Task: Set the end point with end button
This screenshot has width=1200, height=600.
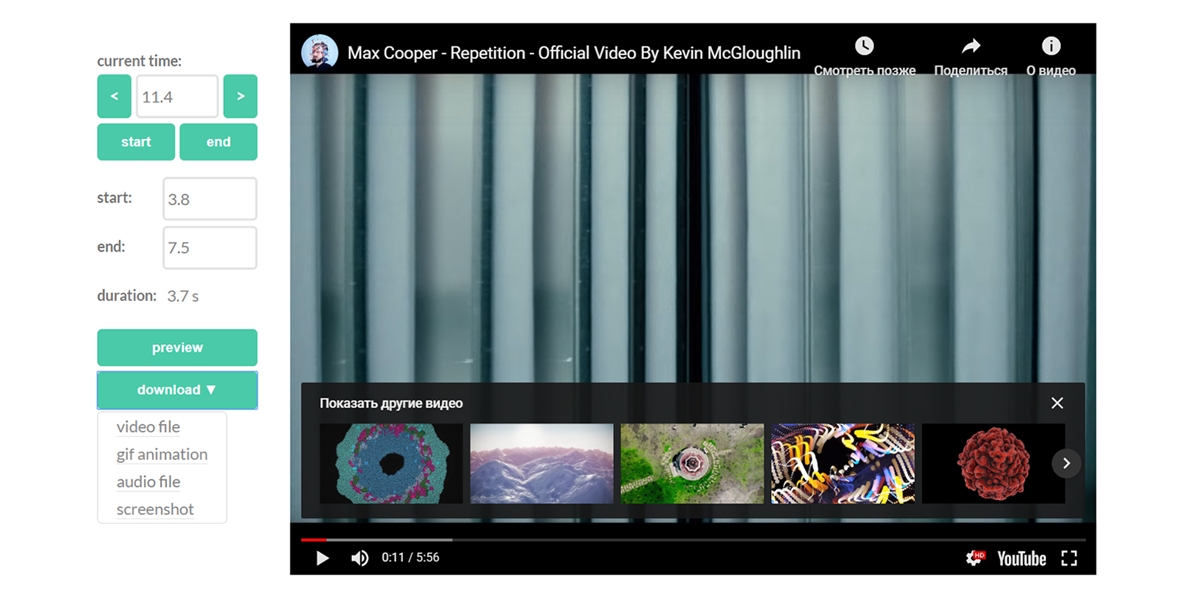Action: click(218, 142)
